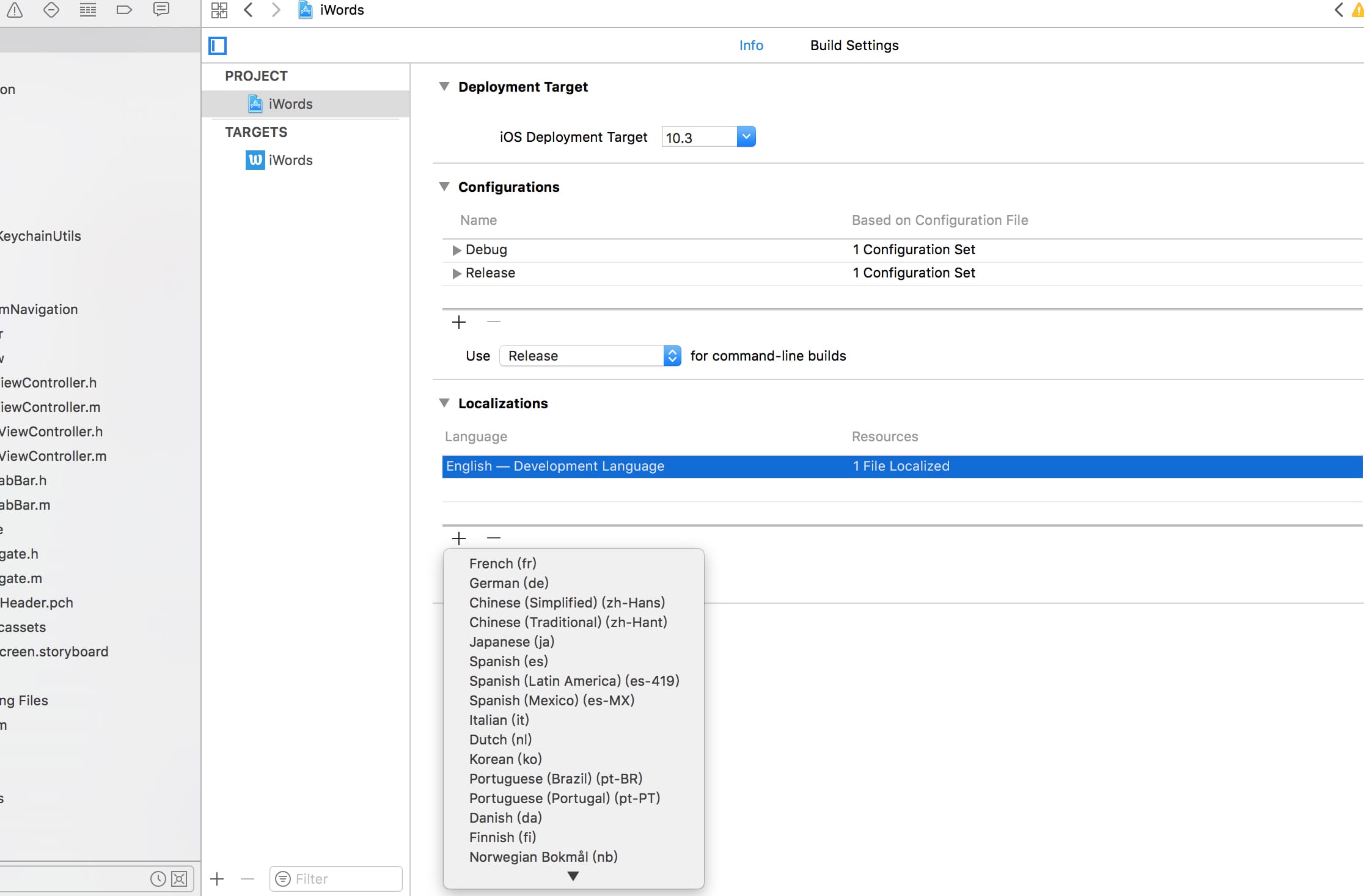Click the recent files clock filter icon
Screen dimensions: 1364x896
point(158,879)
